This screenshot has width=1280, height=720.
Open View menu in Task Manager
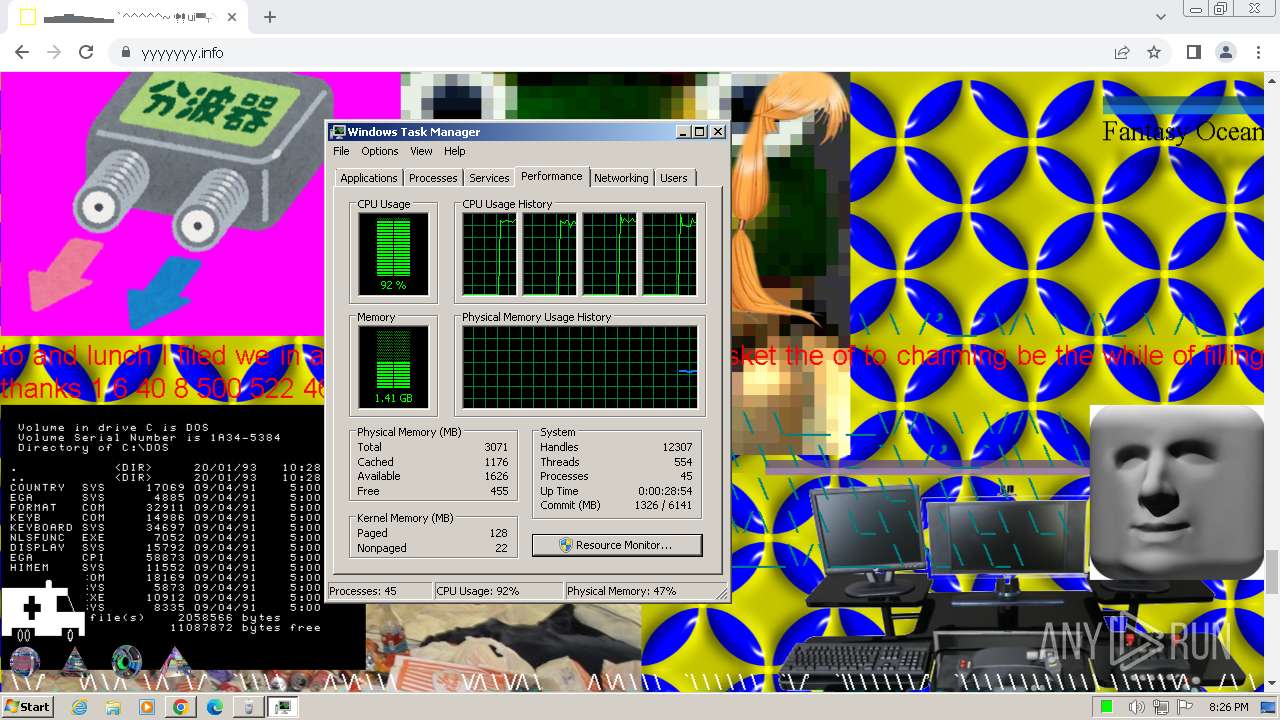421,151
